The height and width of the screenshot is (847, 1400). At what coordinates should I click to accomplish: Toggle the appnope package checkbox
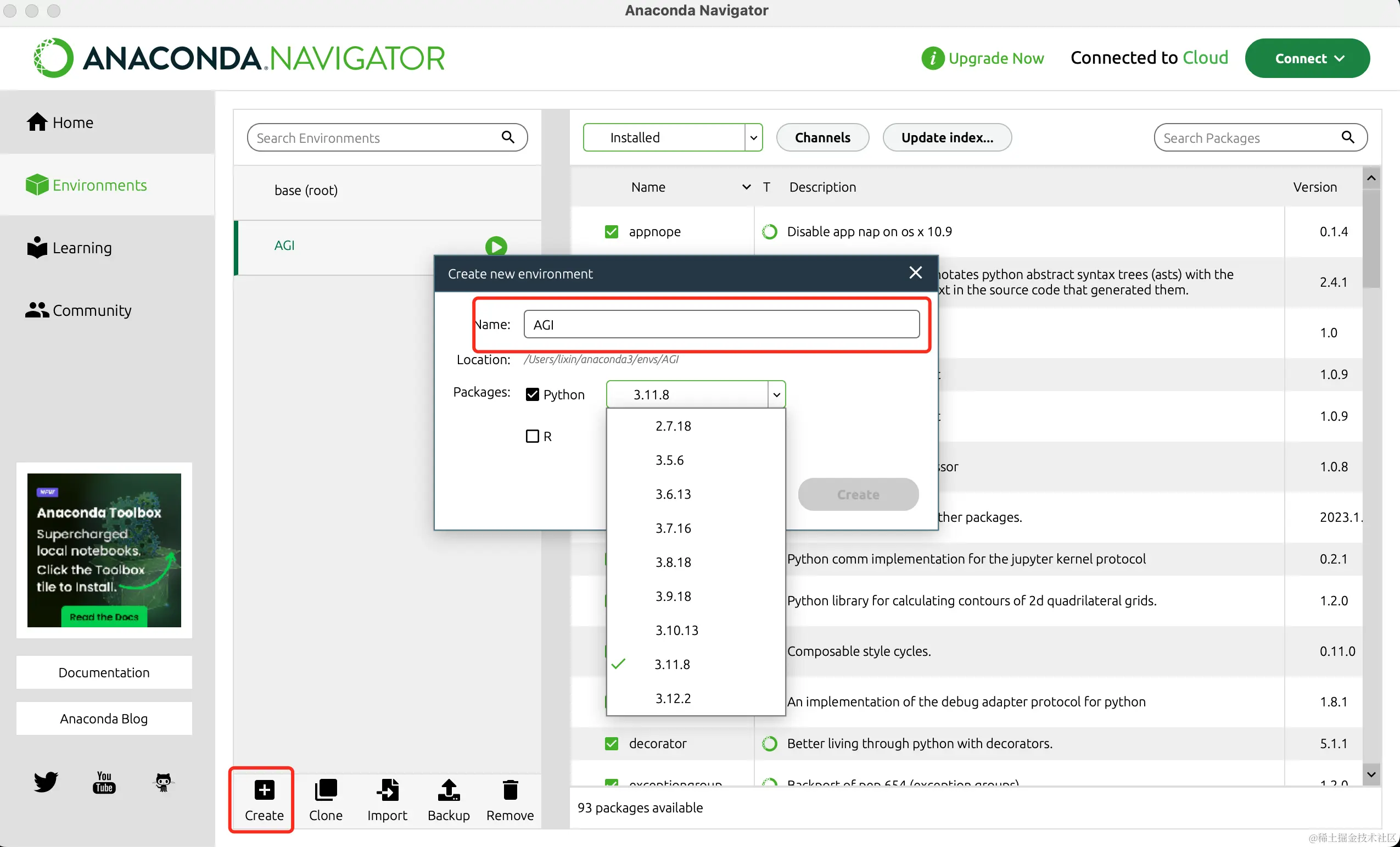[x=612, y=231]
